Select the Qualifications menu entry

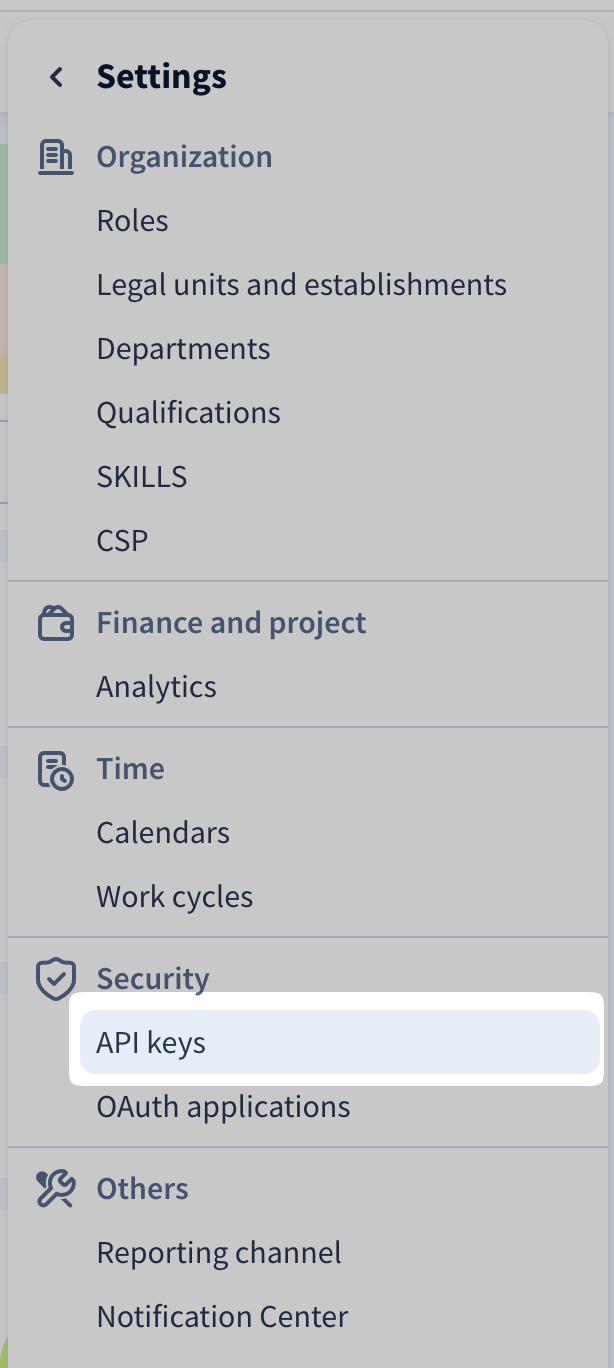[188, 413]
